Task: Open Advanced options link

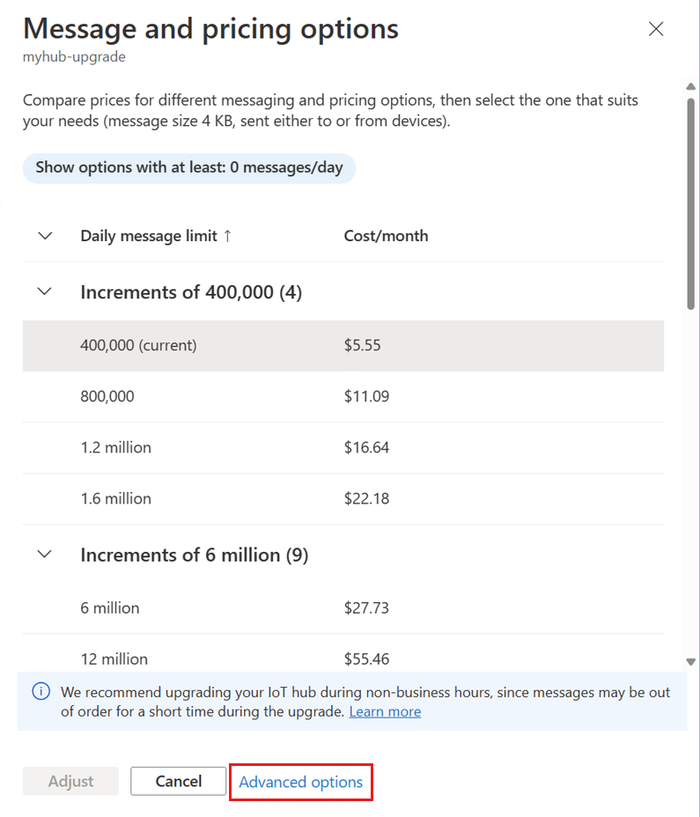Action: tap(301, 782)
